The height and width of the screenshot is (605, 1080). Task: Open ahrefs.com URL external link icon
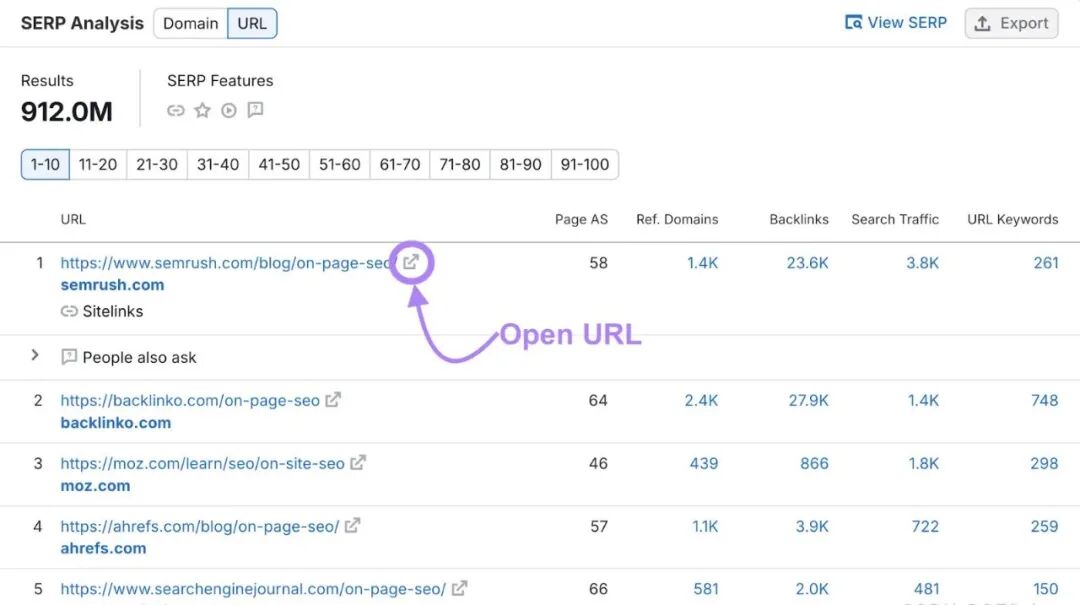click(x=353, y=526)
